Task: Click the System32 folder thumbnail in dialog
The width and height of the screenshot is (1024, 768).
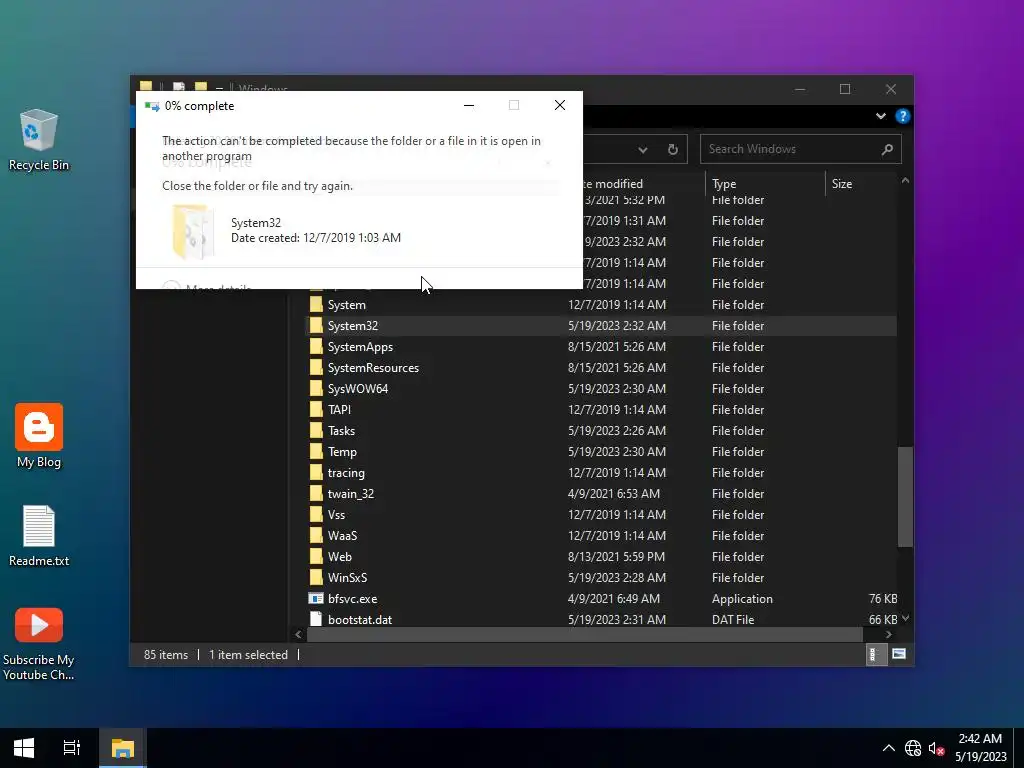Action: [x=193, y=231]
